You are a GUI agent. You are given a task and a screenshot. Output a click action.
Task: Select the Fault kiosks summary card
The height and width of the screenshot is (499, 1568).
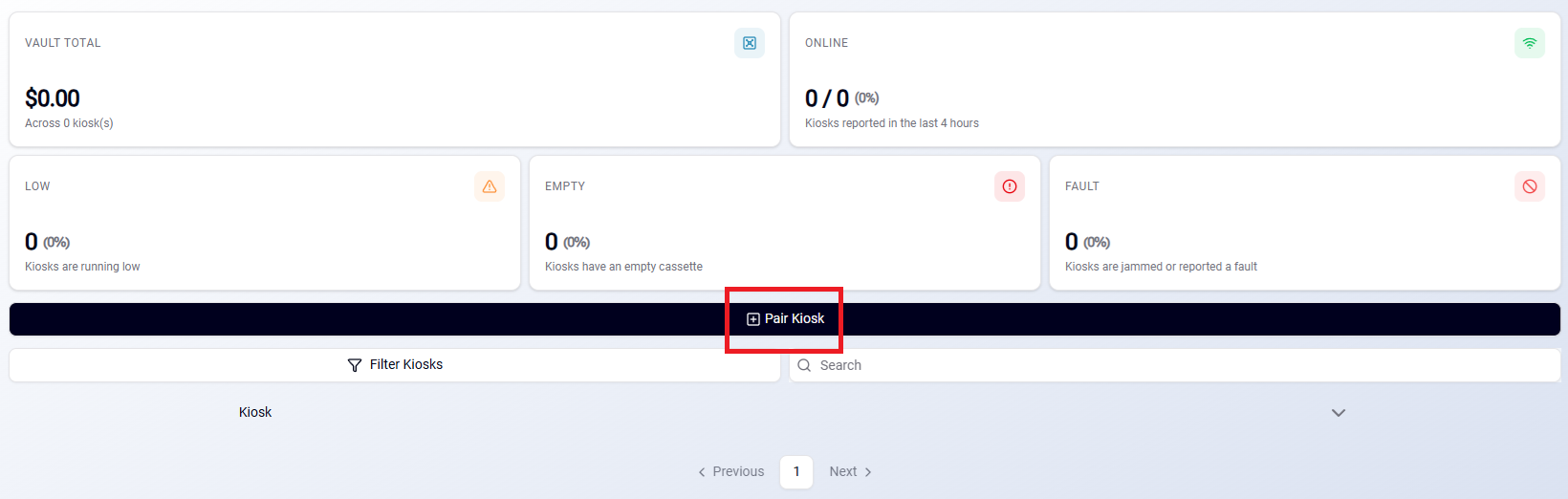pyautogui.click(x=1305, y=223)
